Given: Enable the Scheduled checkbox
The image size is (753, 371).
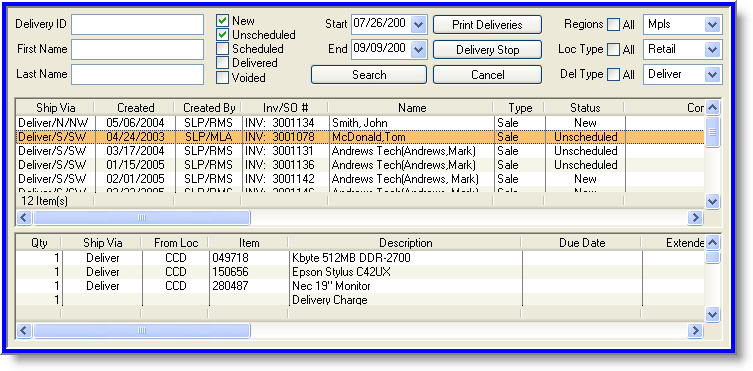Looking at the screenshot, I should (222, 49).
